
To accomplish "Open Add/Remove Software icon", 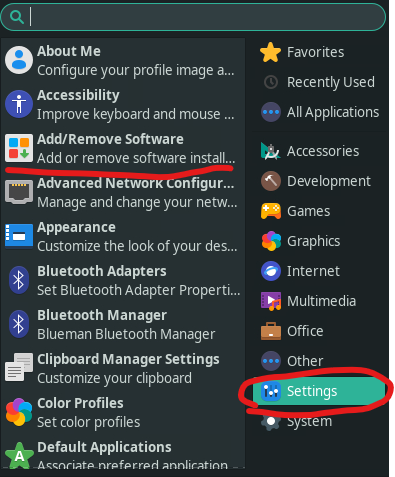I will click(x=19, y=148).
